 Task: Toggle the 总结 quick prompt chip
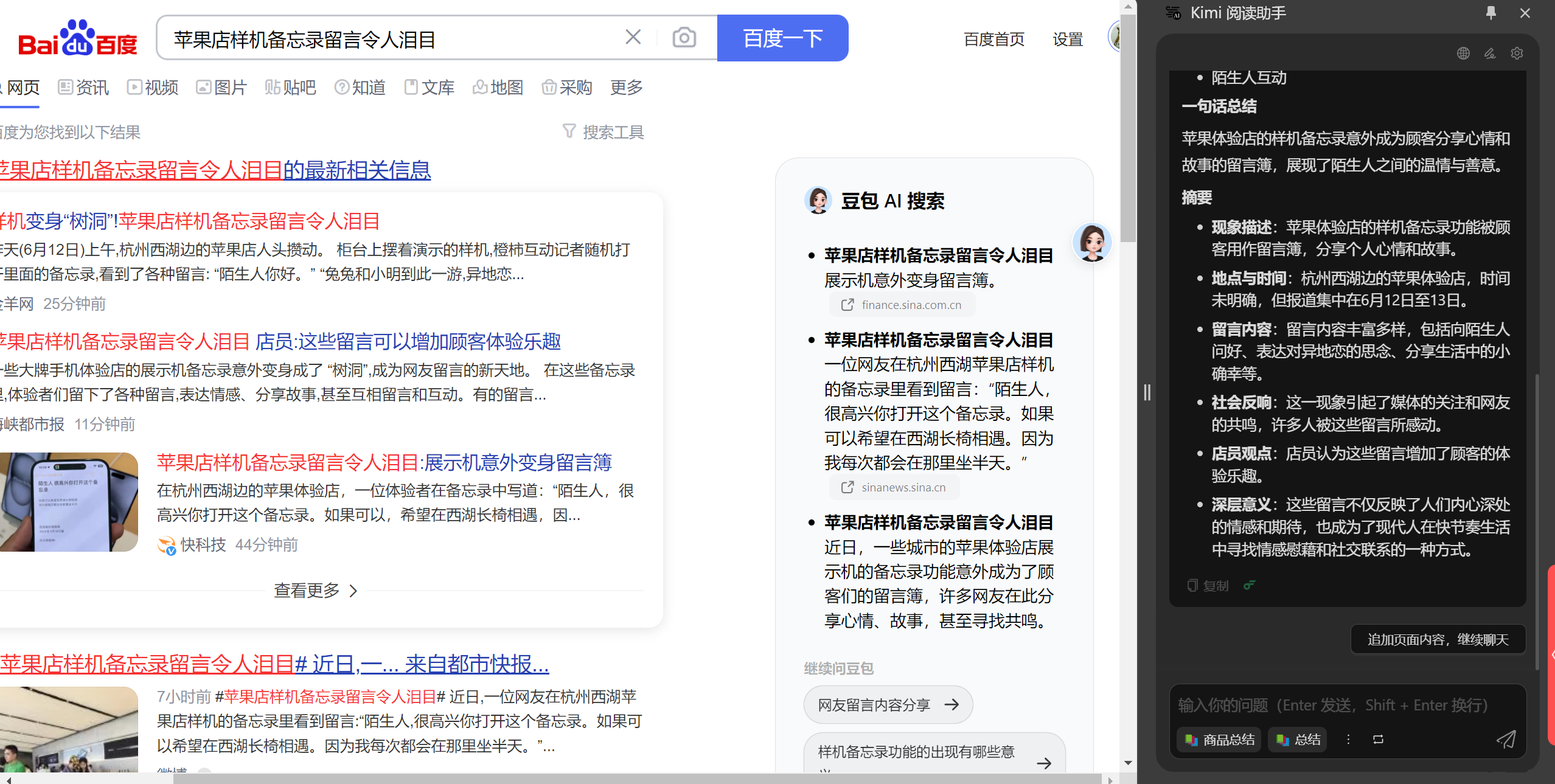pyautogui.click(x=1298, y=740)
